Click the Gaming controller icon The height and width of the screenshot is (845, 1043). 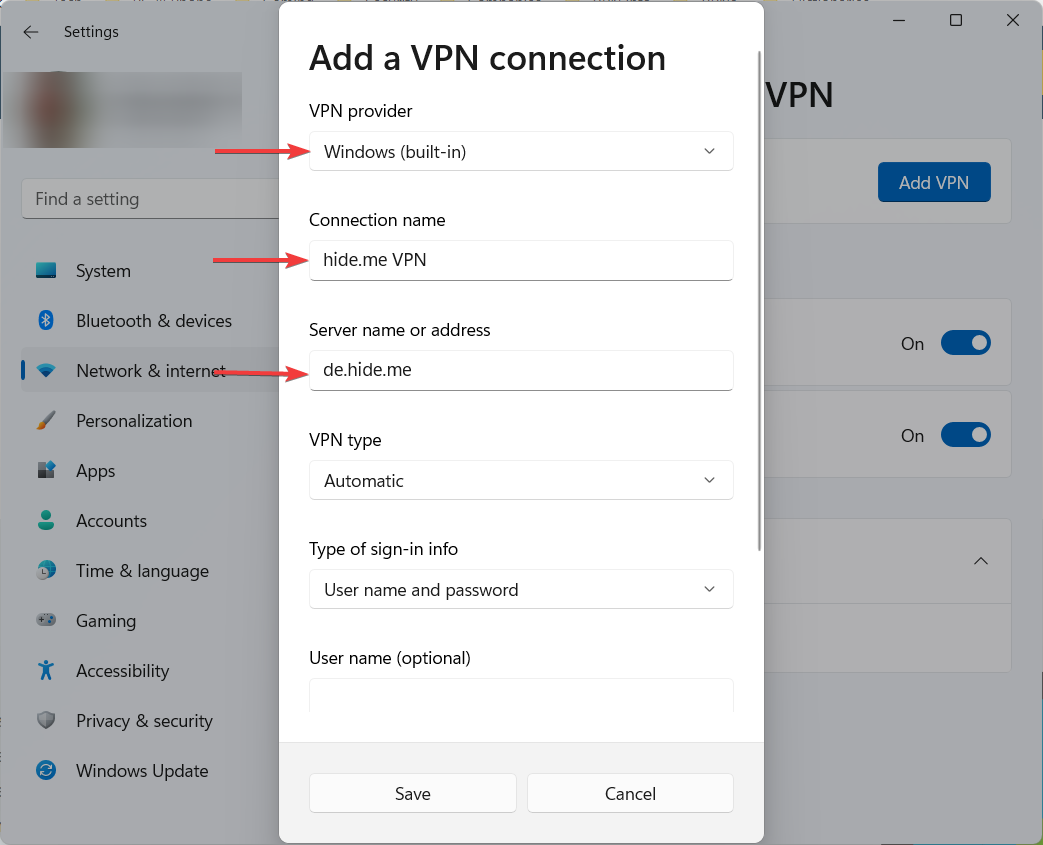click(x=46, y=621)
